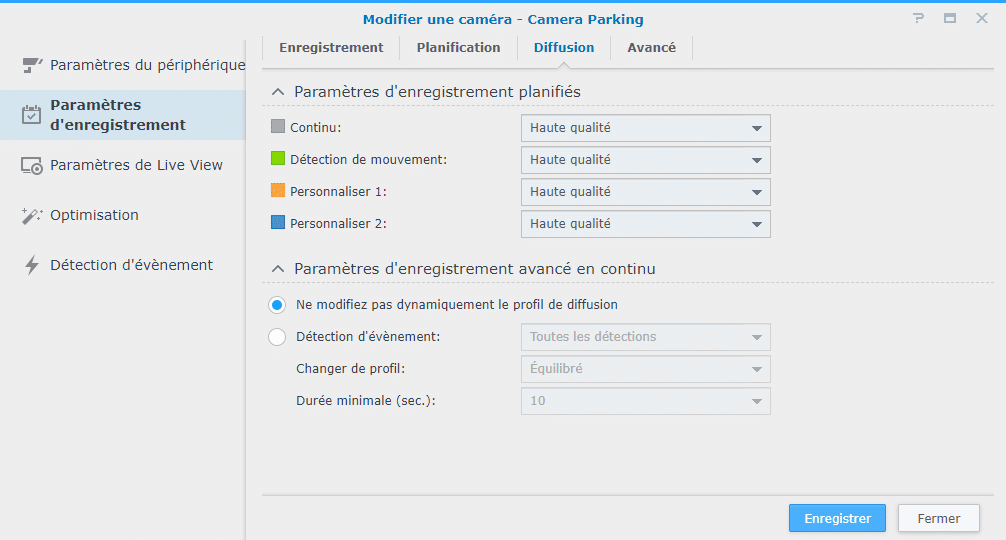Open the Personnaliser 2 quality dropdown
Screen dimensions: 1006x540
[645, 224]
